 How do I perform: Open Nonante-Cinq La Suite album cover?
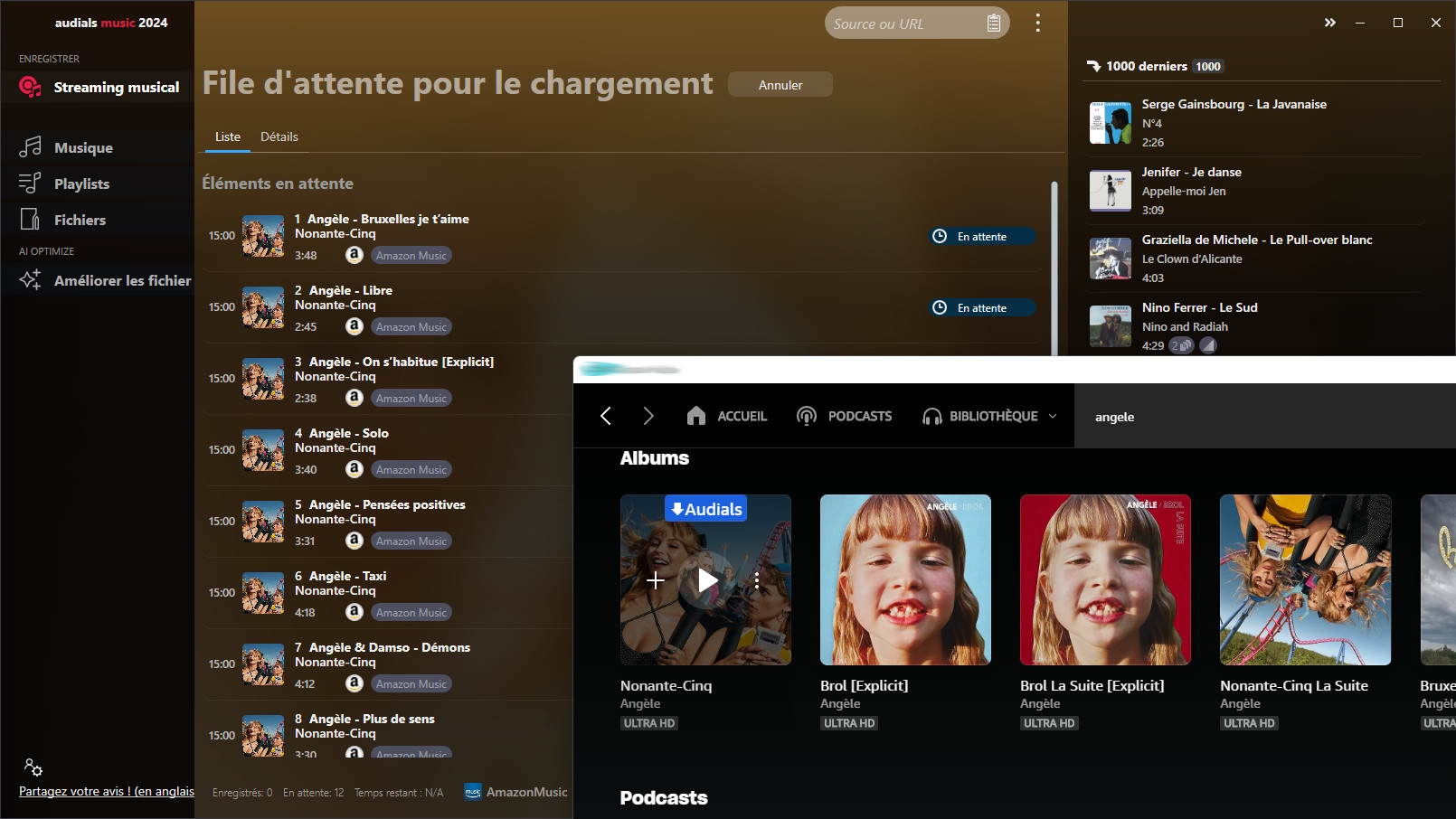coord(1305,579)
